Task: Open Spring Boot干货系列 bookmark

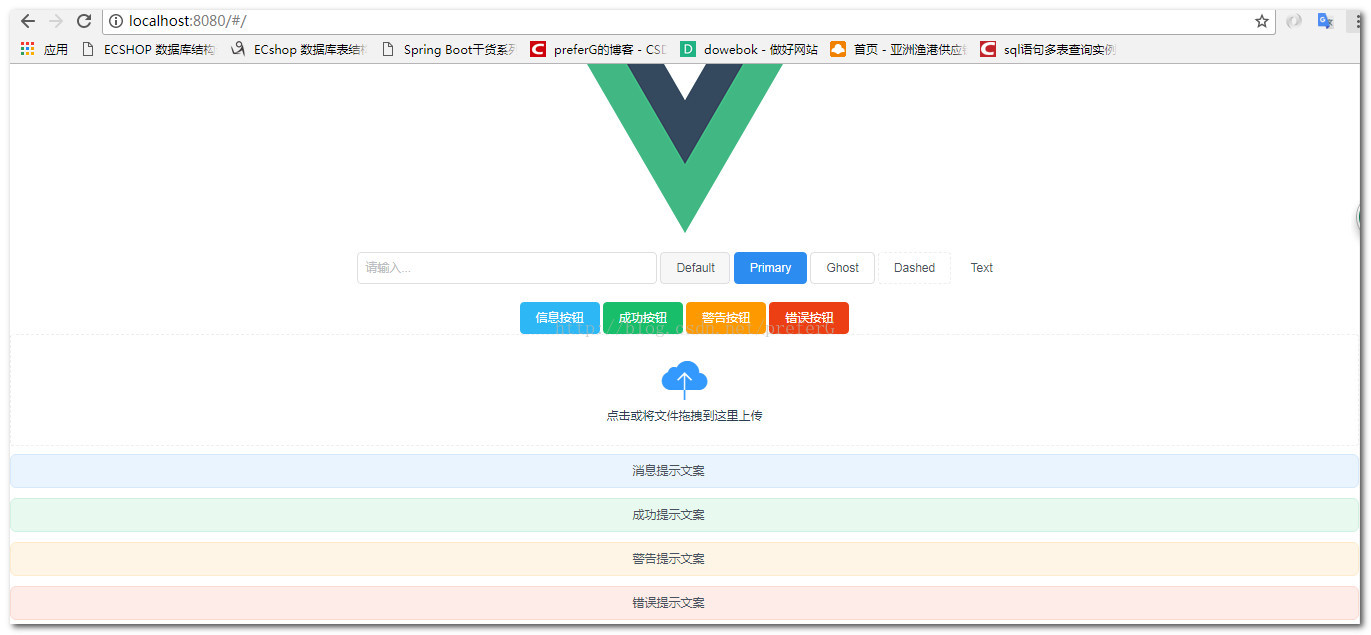Action: click(449, 49)
